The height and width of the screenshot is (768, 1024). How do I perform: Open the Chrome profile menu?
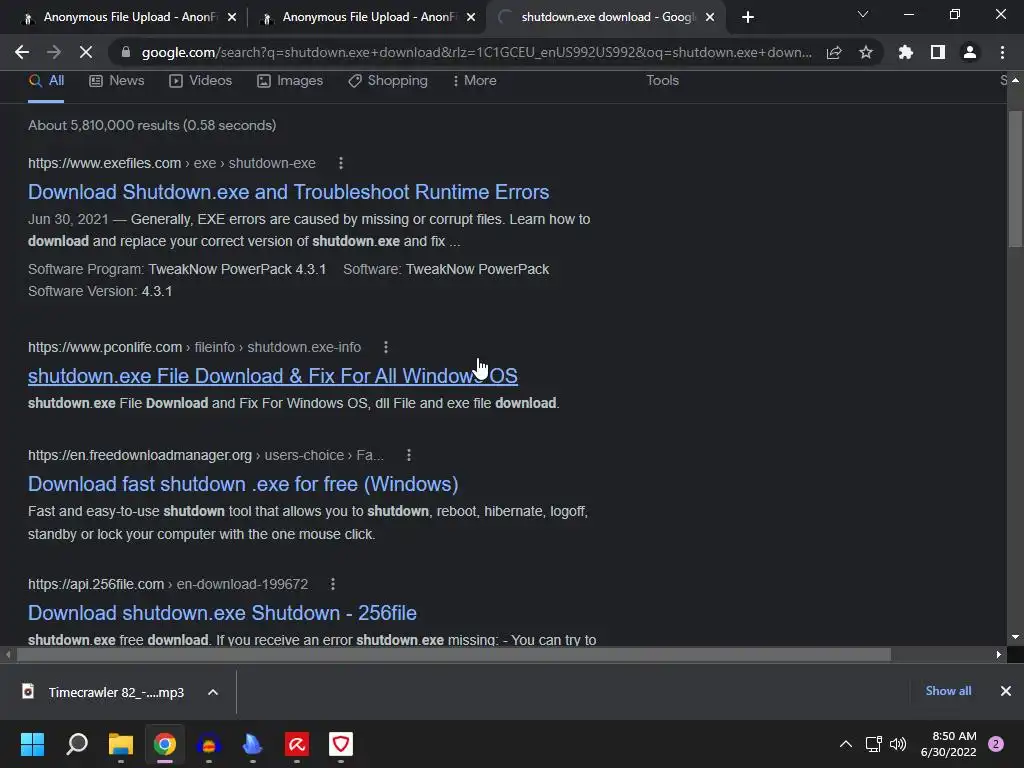[x=970, y=52]
